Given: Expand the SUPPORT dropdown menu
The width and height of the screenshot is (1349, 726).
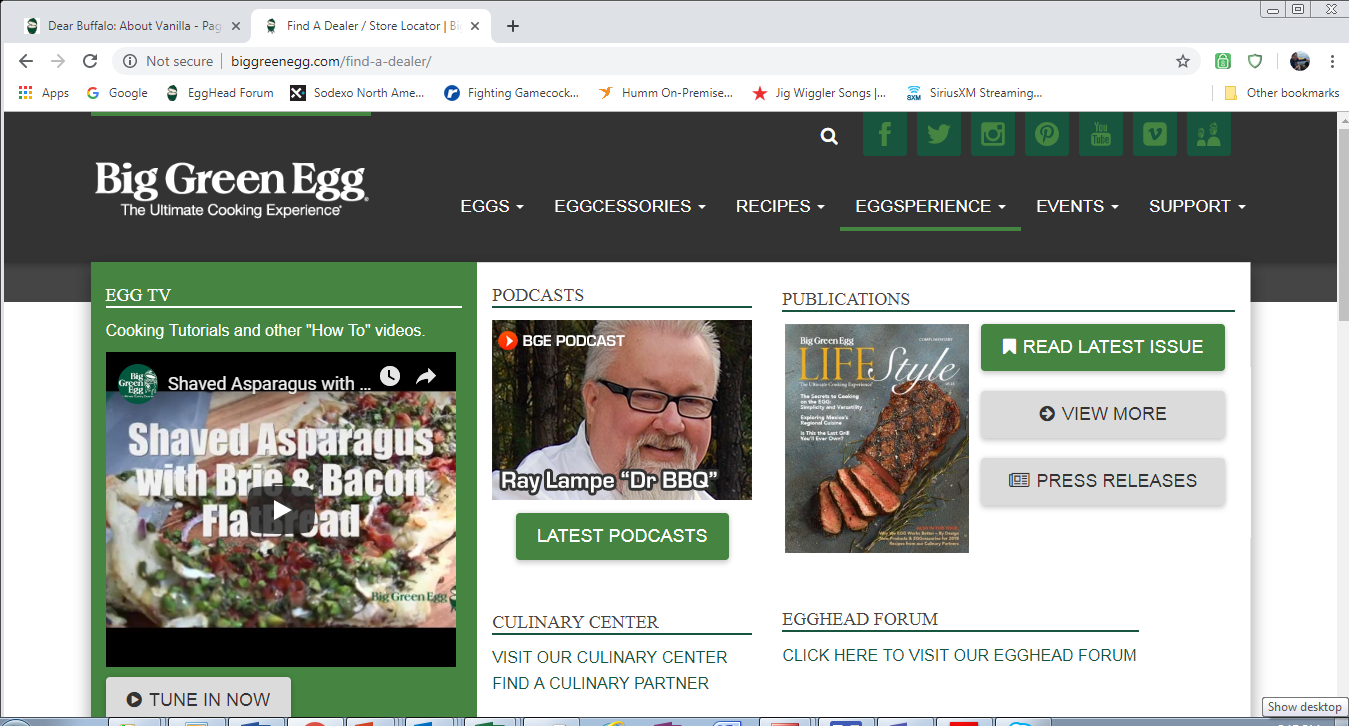Looking at the screenshot, I should (x=1197, y=206).
